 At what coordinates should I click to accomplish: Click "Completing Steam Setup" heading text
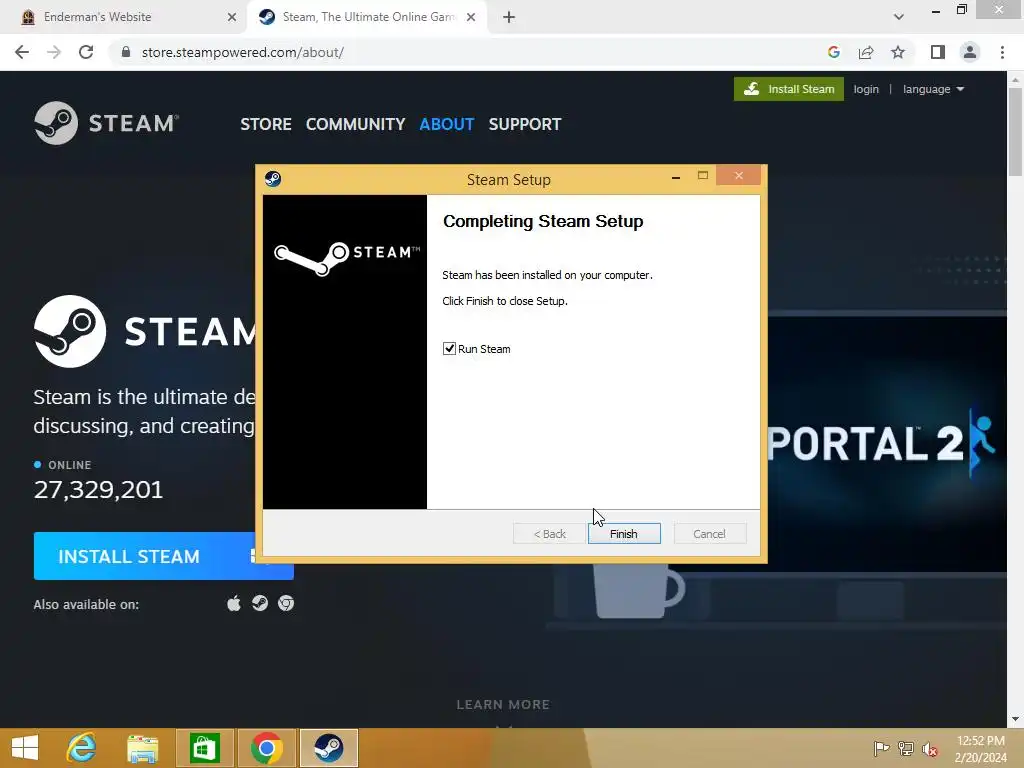click(543, 221)
